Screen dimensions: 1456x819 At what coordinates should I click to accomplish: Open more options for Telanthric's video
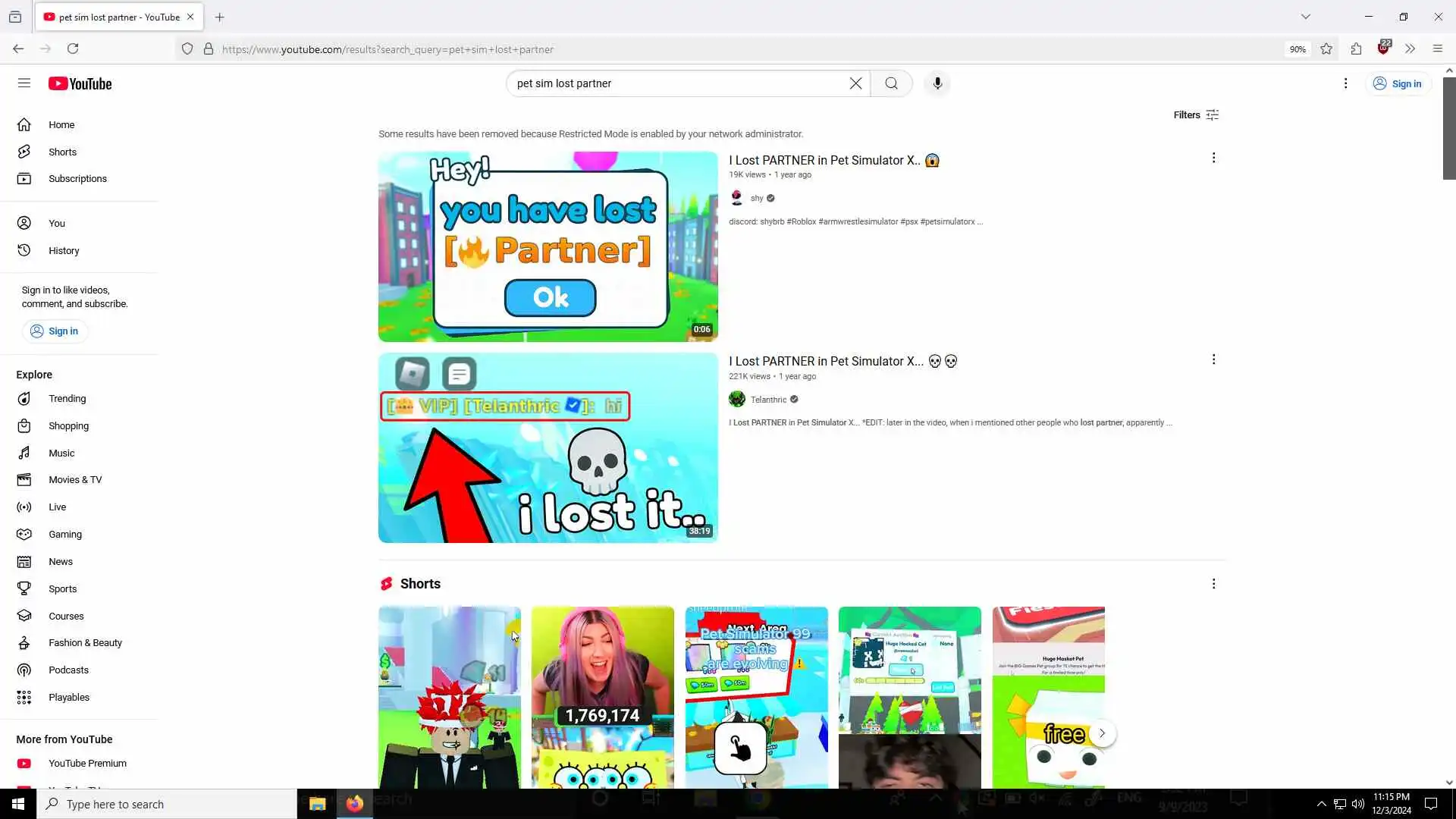tap(1213, 359)
